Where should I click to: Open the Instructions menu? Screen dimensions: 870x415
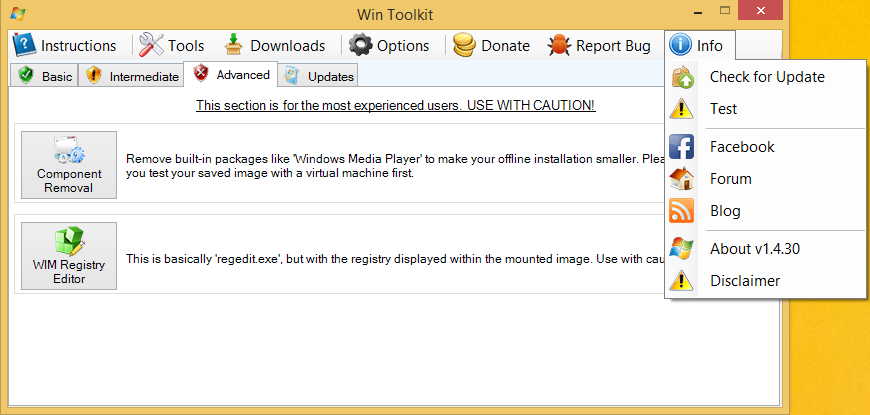65,45
